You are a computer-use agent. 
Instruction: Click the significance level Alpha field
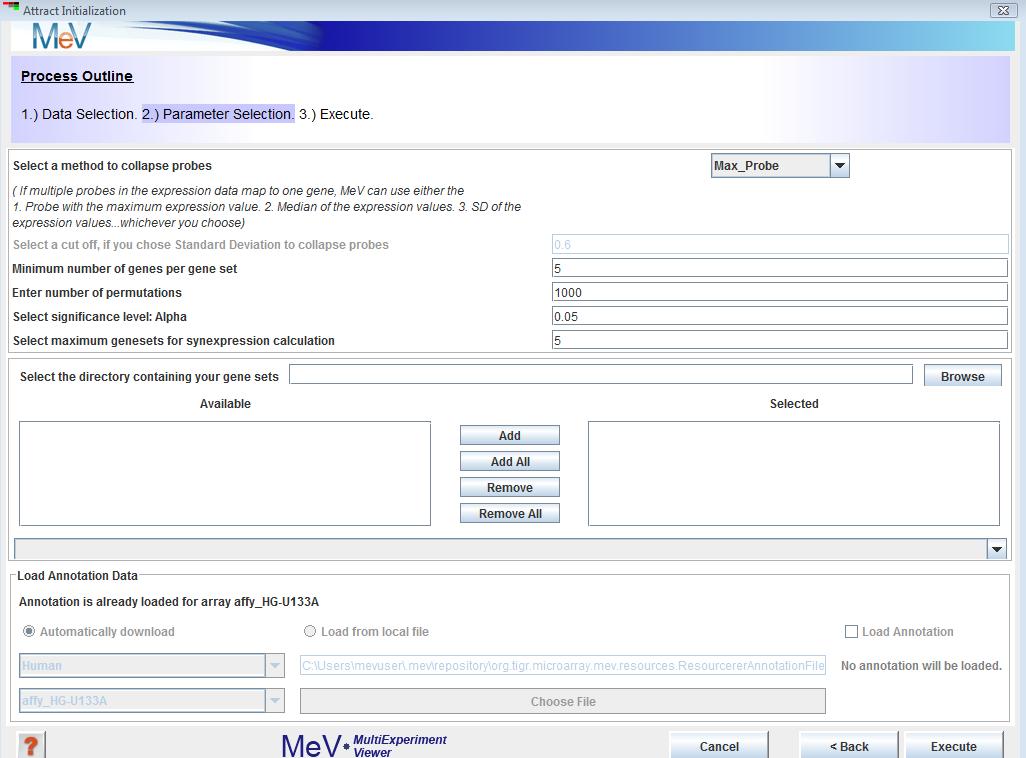tap(779, 316)
